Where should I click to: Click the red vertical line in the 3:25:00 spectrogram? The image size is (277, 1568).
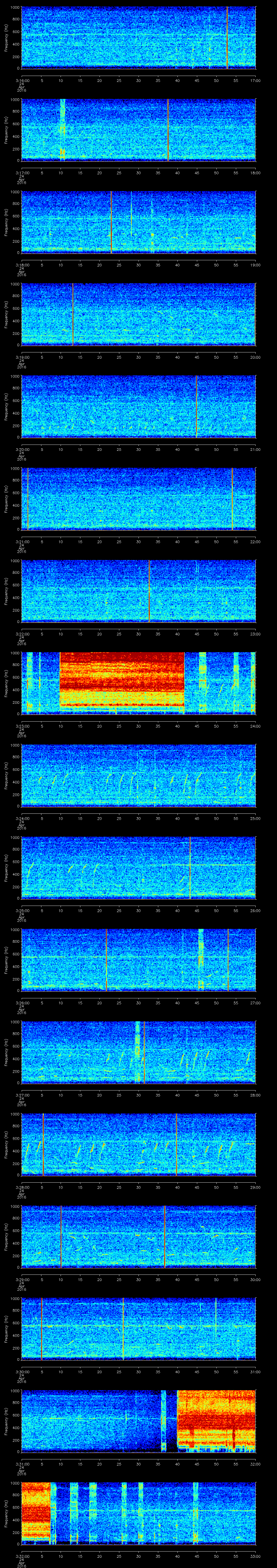click(190, 868)
